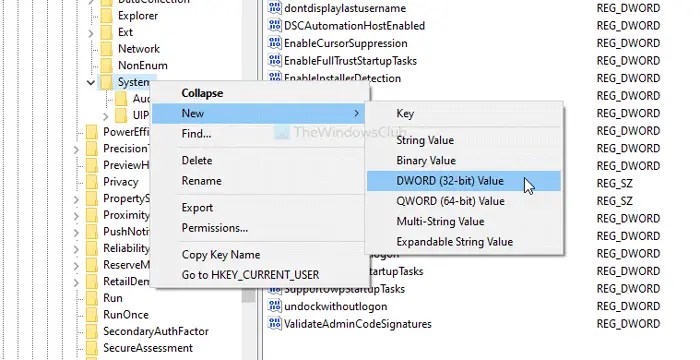Click EnableFullTrustStartupTasks DWORD value icon

[x=275, y=60]
